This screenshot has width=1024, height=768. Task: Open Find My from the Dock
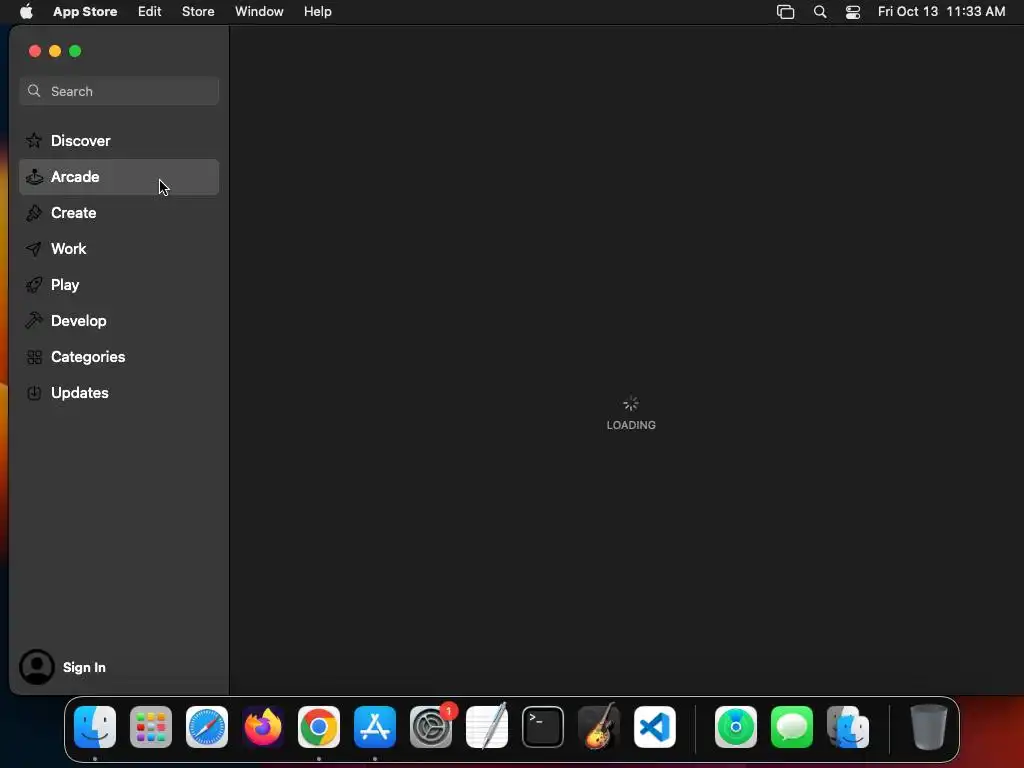pos(736,727)
